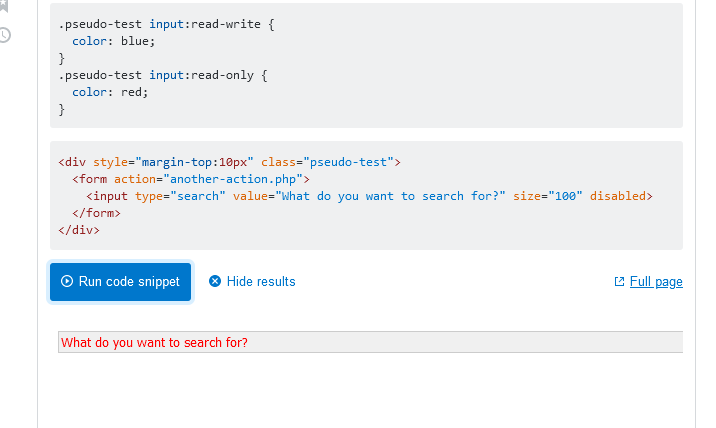Viewport: 716px width, 428px height.
Task: Click the input type="search" code line
Action: (368, 196)
